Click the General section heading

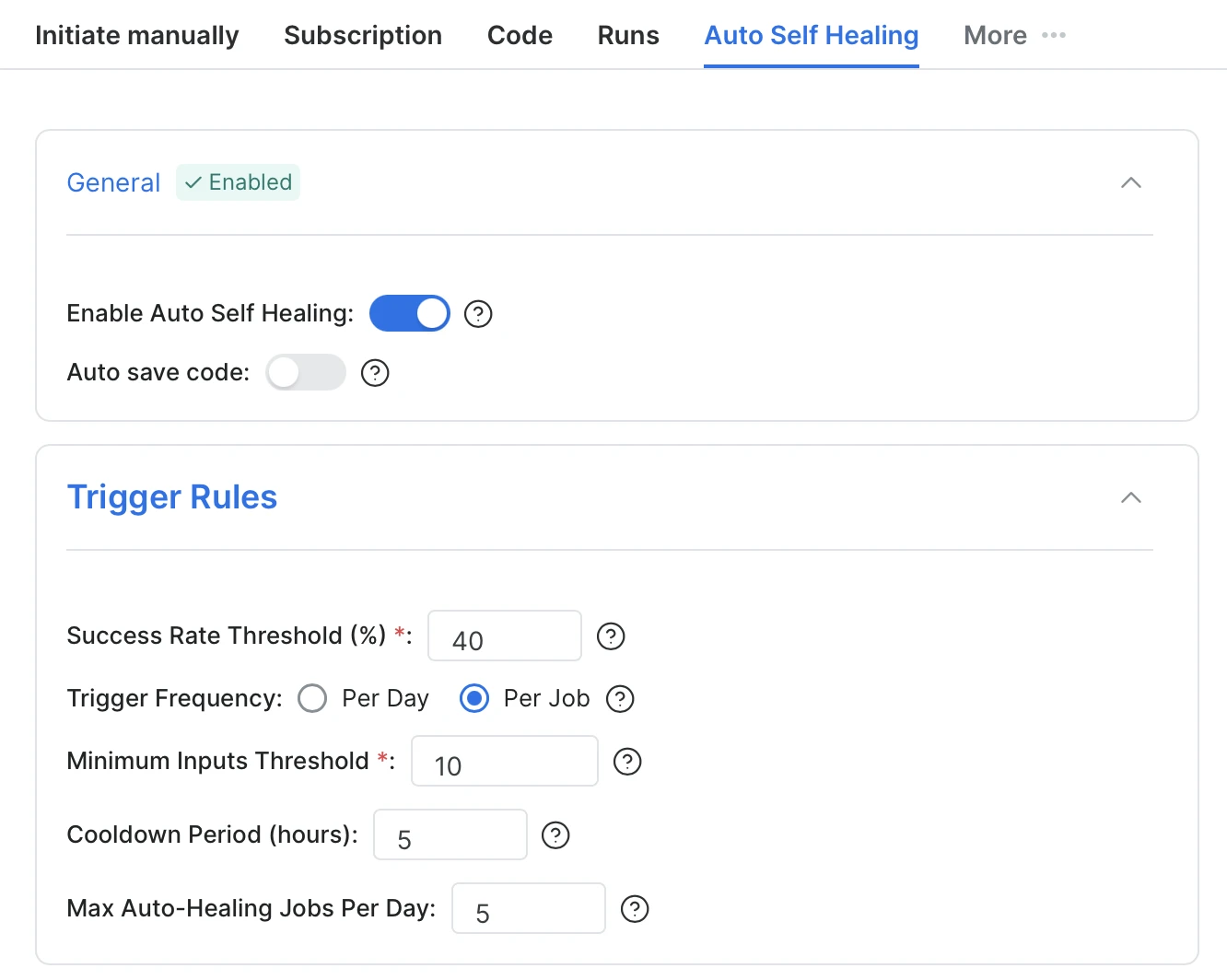(x=113, y=182)
